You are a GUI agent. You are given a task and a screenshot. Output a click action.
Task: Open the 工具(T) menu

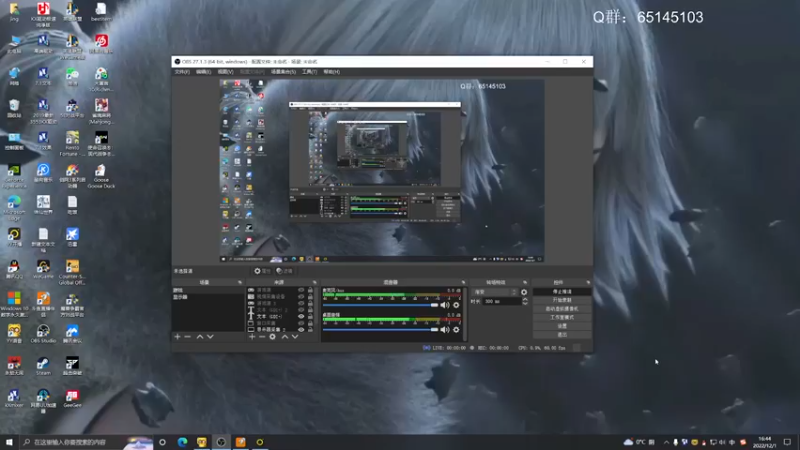click(309, 72)
